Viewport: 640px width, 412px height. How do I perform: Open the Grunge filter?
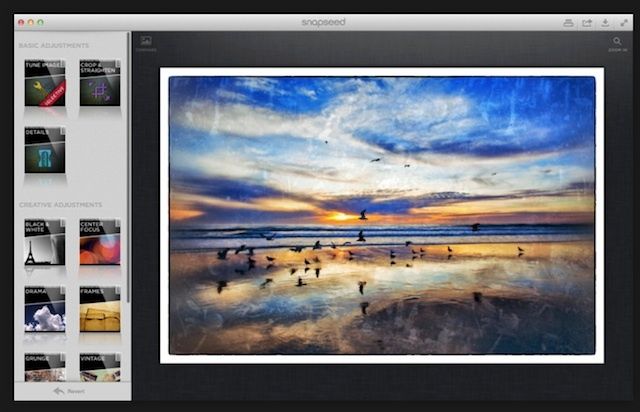click(x=44, y=367)
